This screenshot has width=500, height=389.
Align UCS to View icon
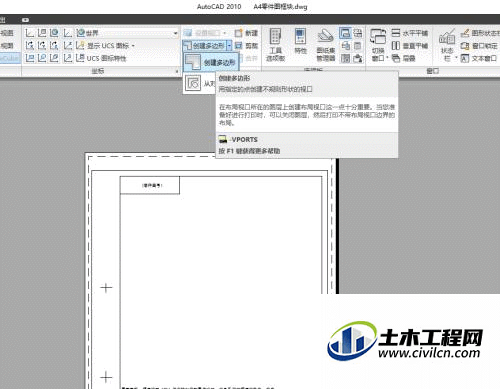click(x=30, y=58)
